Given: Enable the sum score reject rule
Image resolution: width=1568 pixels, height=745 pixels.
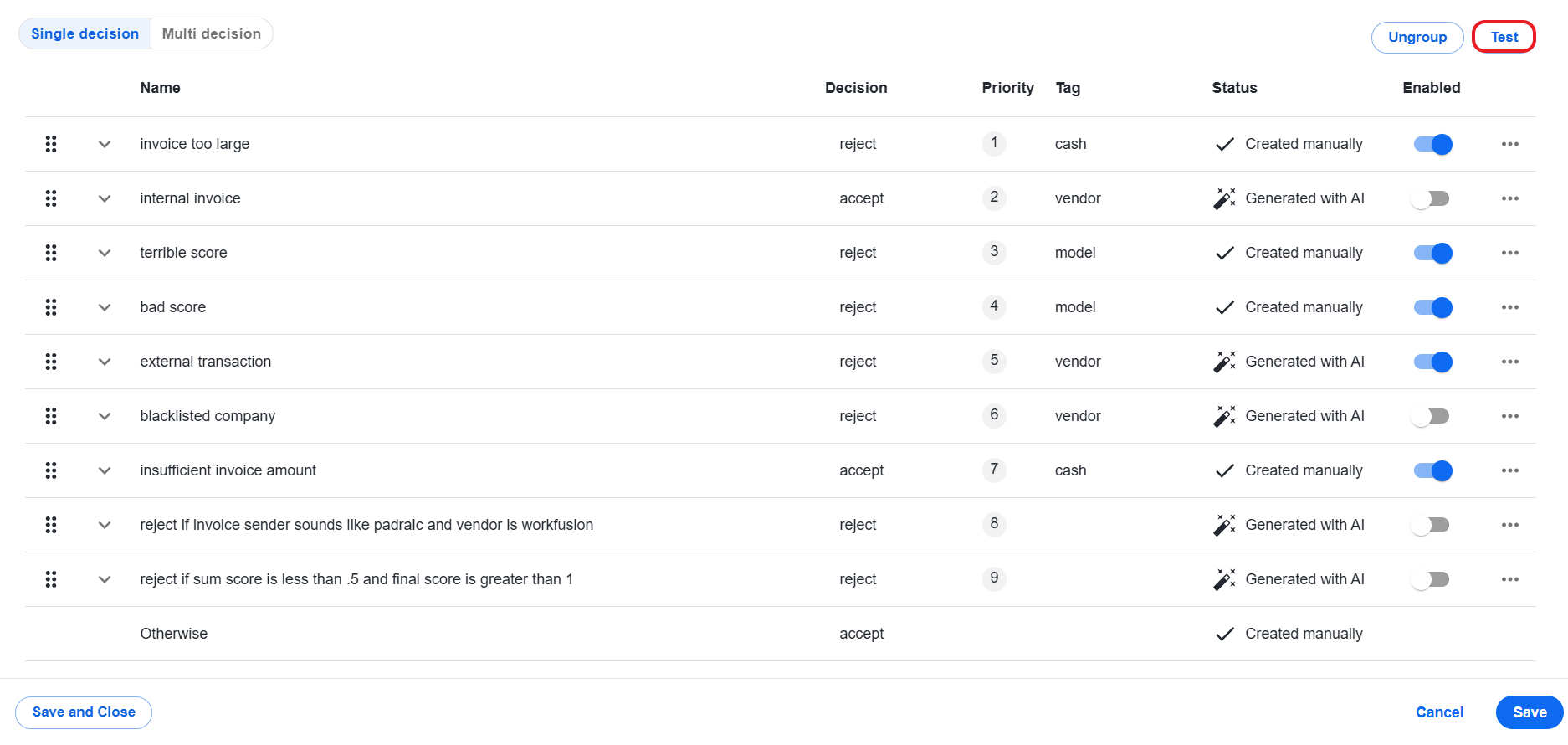Looking at the screenshot, I should pyautogui.click(x=1430, y=579).
